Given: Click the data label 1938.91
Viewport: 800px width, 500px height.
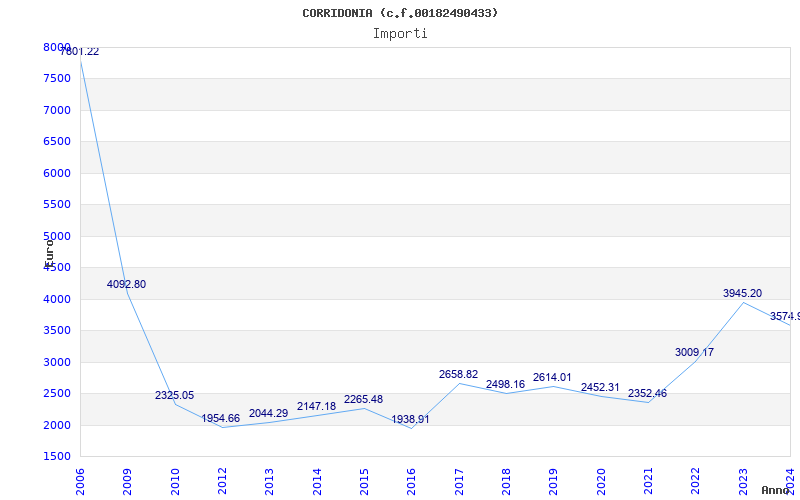Looking at the screenshot, I should point(410,419).
